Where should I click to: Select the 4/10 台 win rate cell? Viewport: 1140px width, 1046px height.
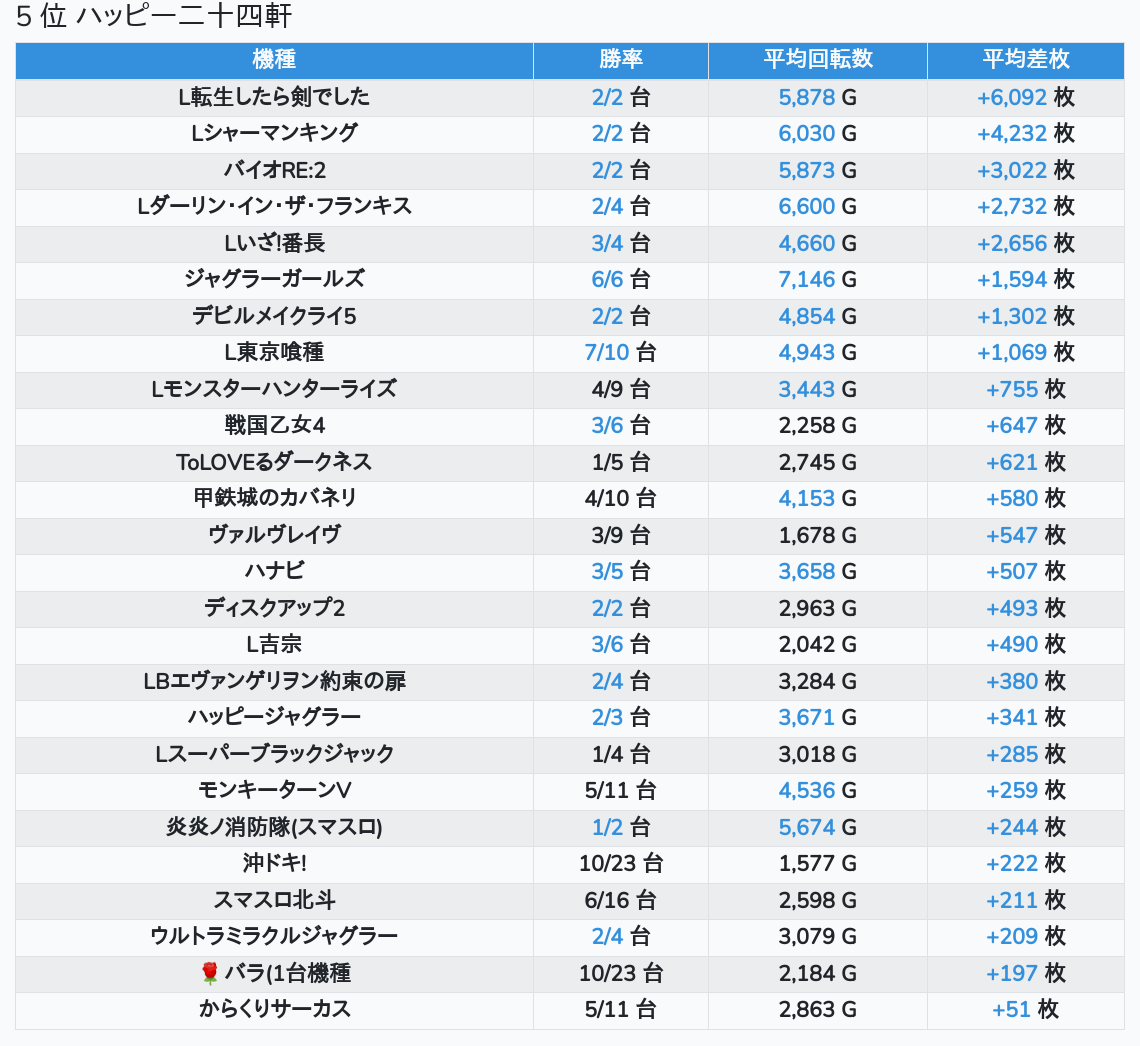pyautogui.click(x=621, y=499)
